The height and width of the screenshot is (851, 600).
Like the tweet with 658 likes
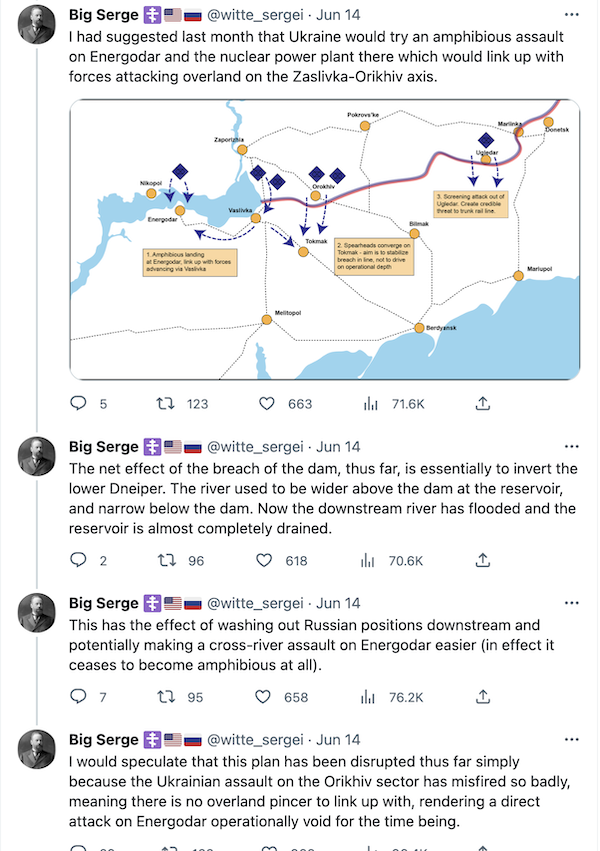[267, 697]
